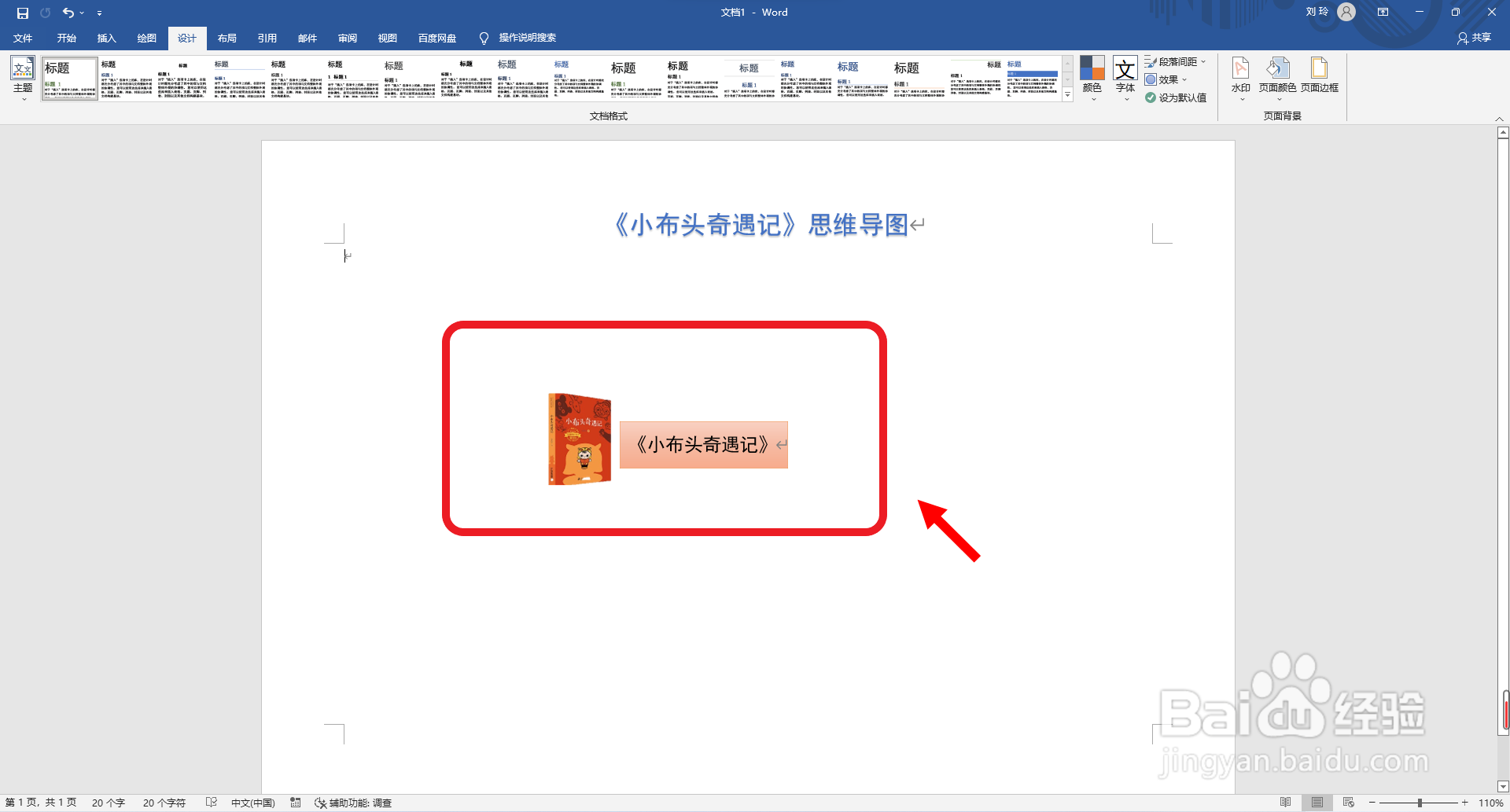The image size is (1510, 812).
Task: Click the 共享 (Share) button
Action: point(1475,38)
